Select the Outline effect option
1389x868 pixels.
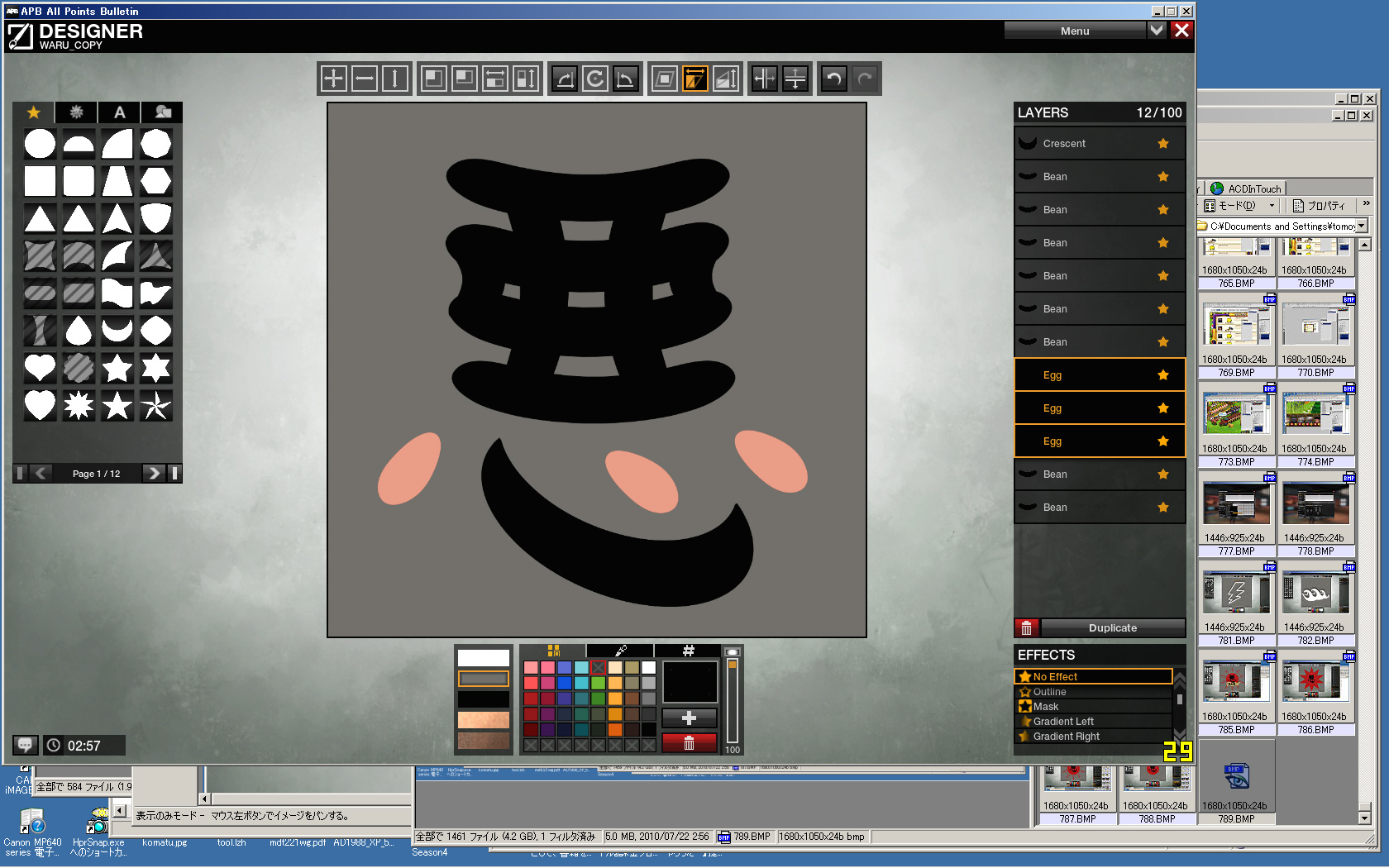click(1049, 692)
